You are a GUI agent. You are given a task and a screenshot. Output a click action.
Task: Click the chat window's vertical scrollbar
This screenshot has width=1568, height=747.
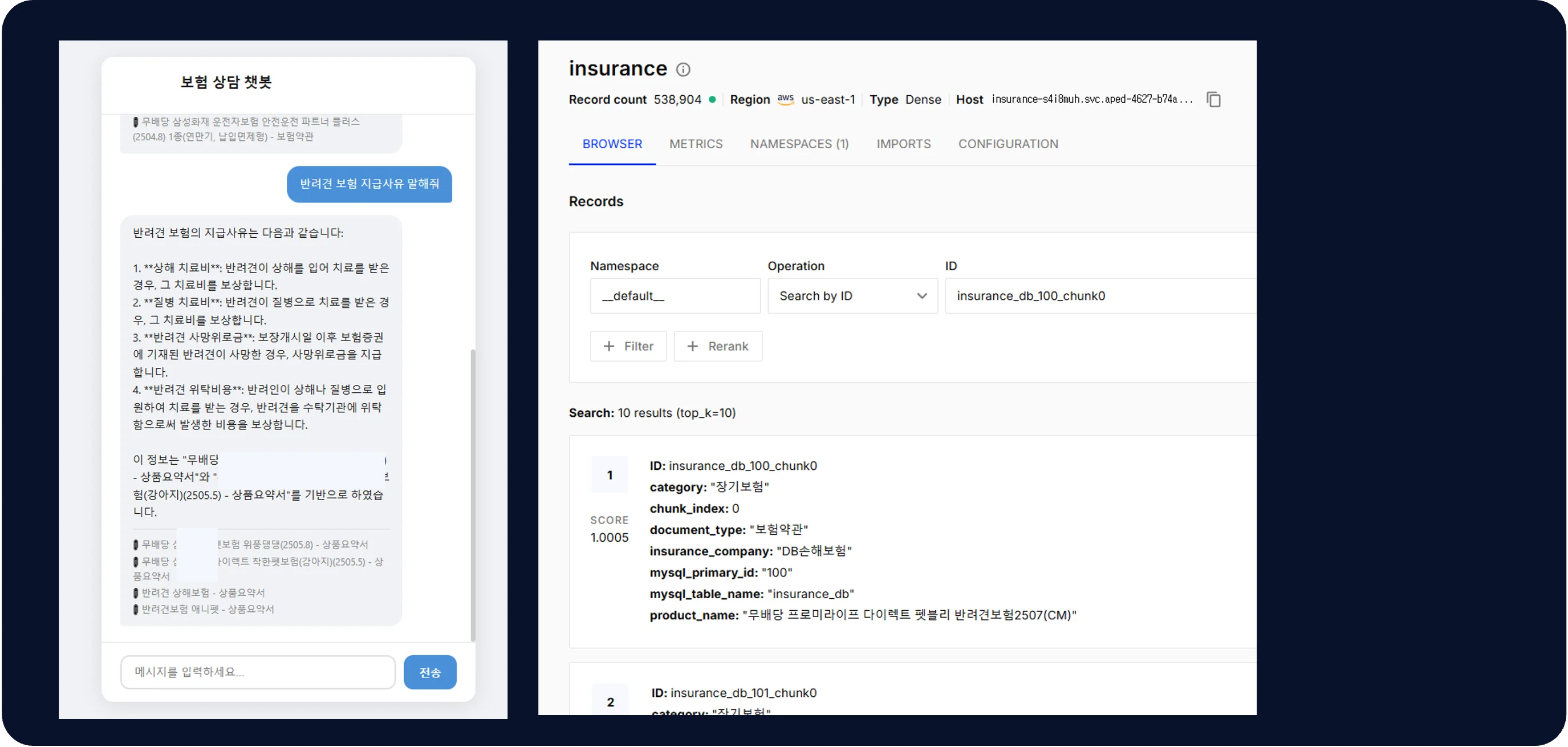(473, 494)
